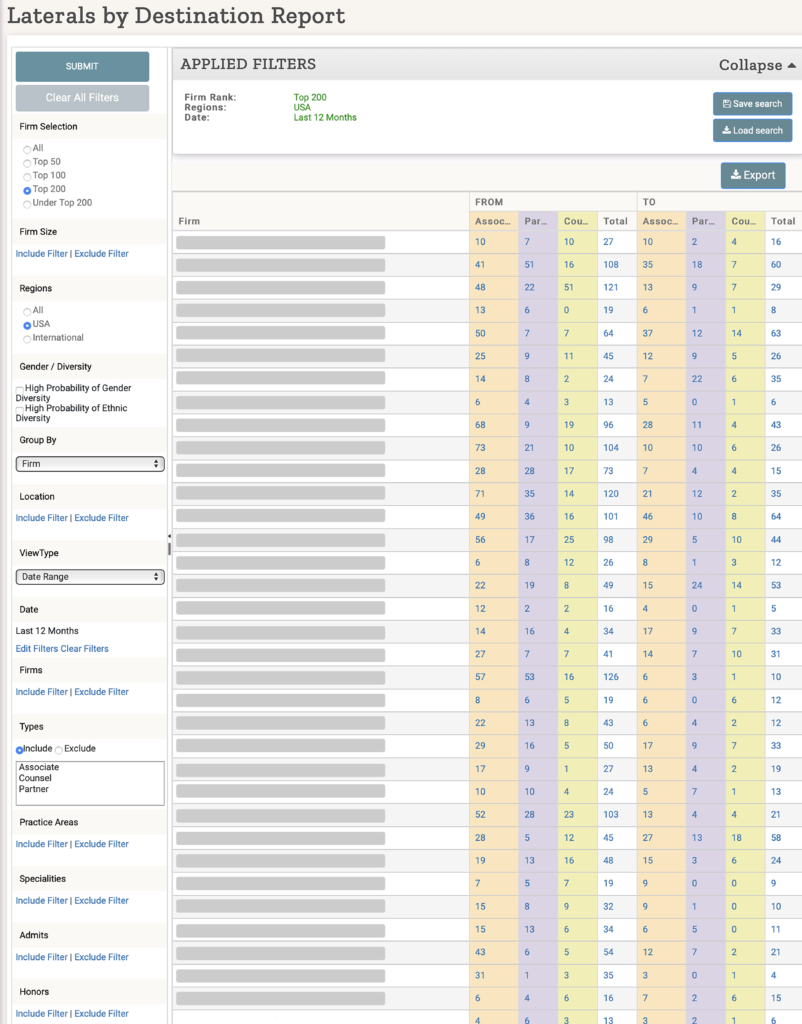Click the Load search button
Screen dimensions: 802x1024
tap(752, 130)
